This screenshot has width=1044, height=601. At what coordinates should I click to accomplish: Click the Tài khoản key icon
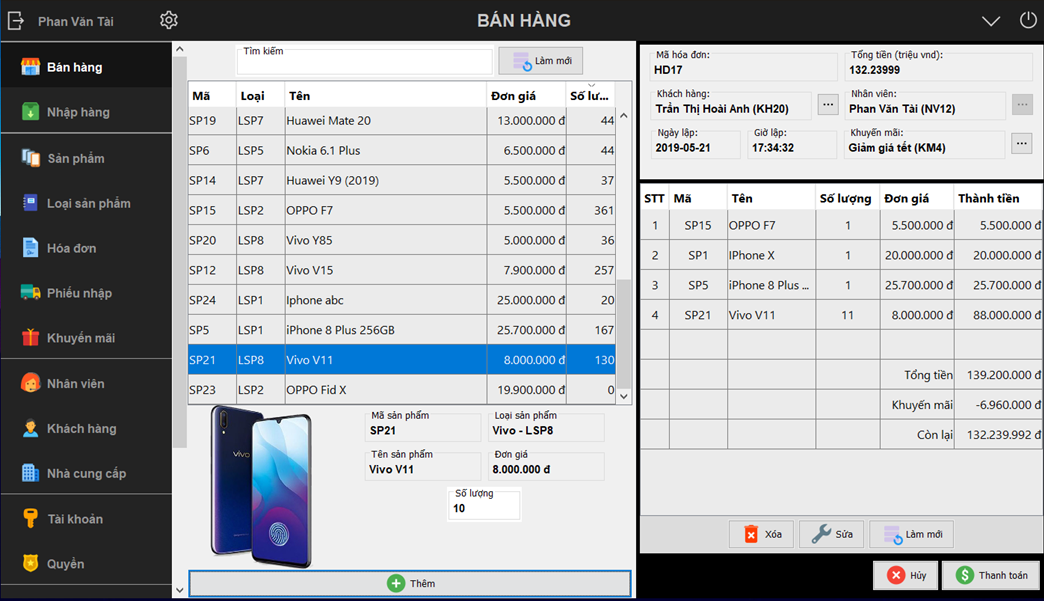coord(30,518)
